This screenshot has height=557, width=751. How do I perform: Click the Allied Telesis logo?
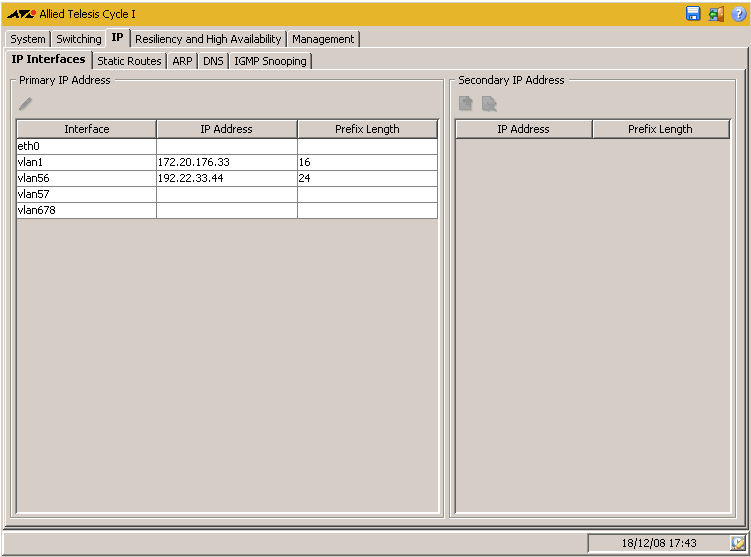coord(21,14)
